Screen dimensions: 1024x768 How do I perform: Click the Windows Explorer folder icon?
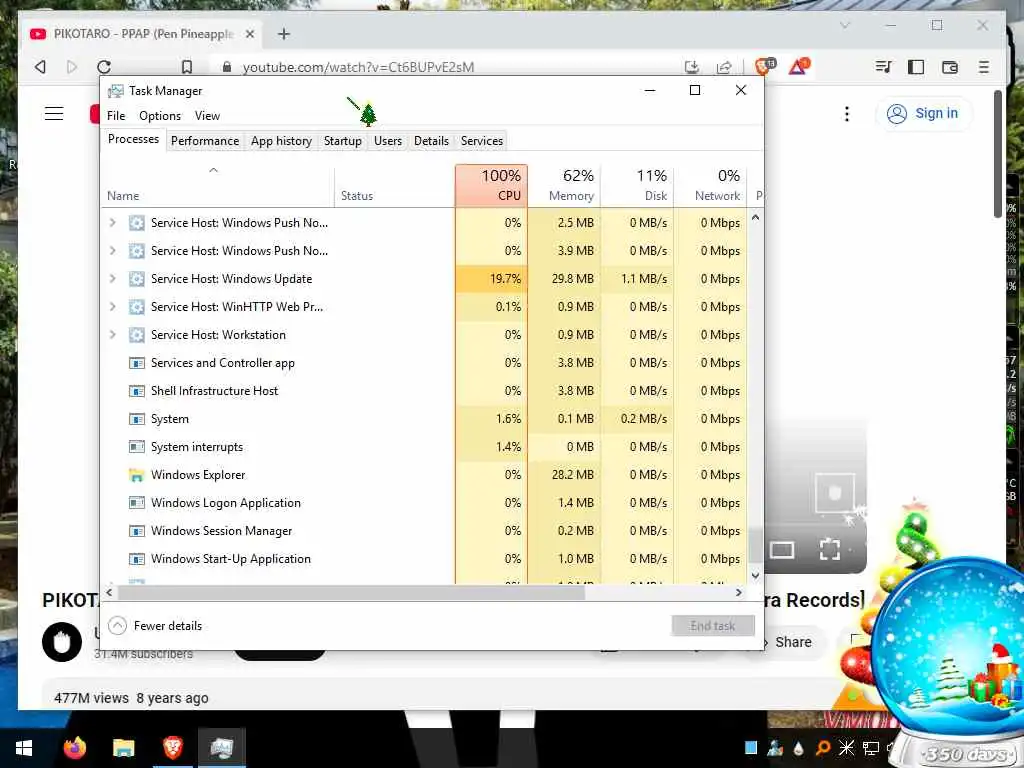coord(136,475)
